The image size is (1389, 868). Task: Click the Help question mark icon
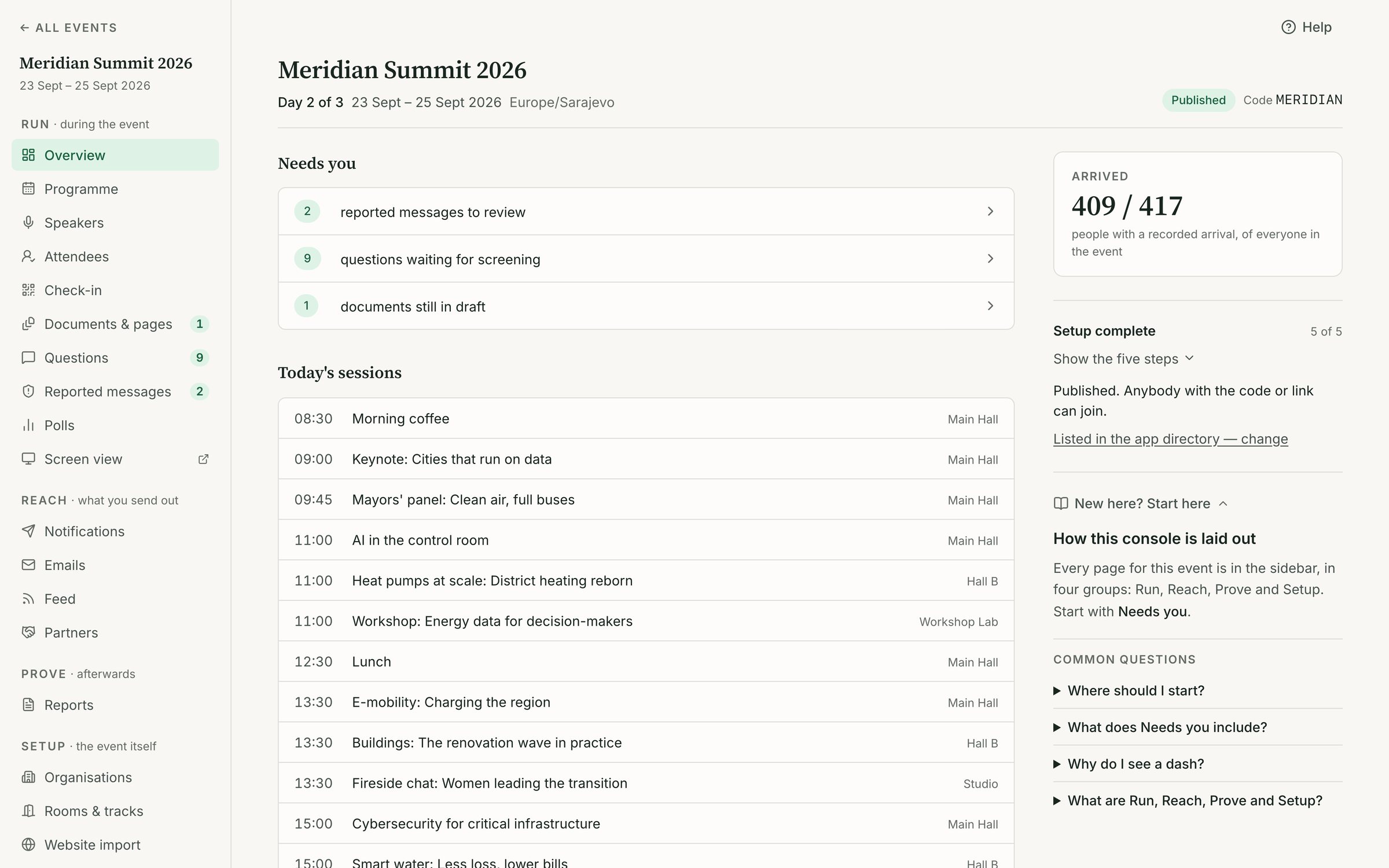tap(1288, 27)
